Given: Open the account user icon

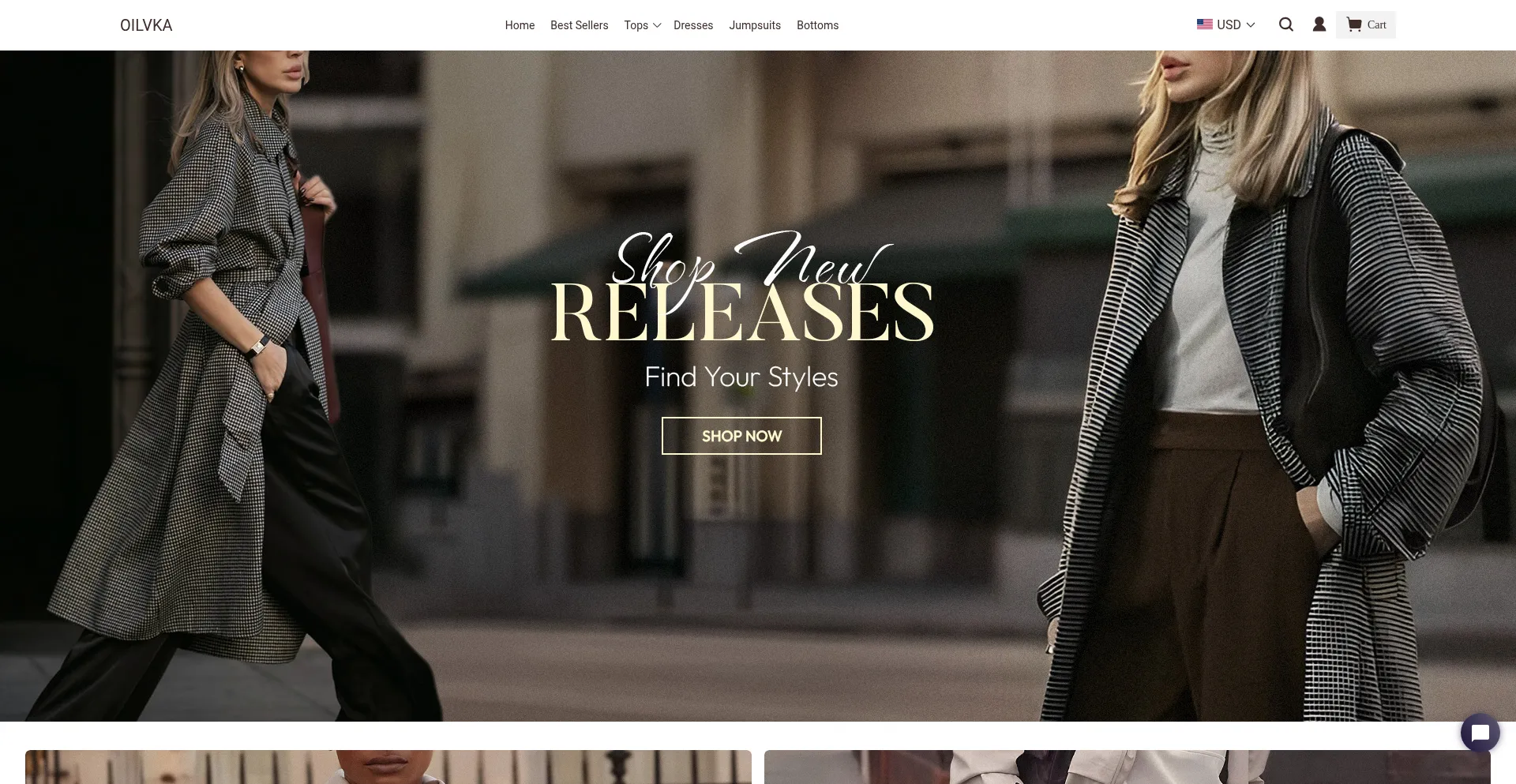Looking at the screenshot, I should point(1319,24).
